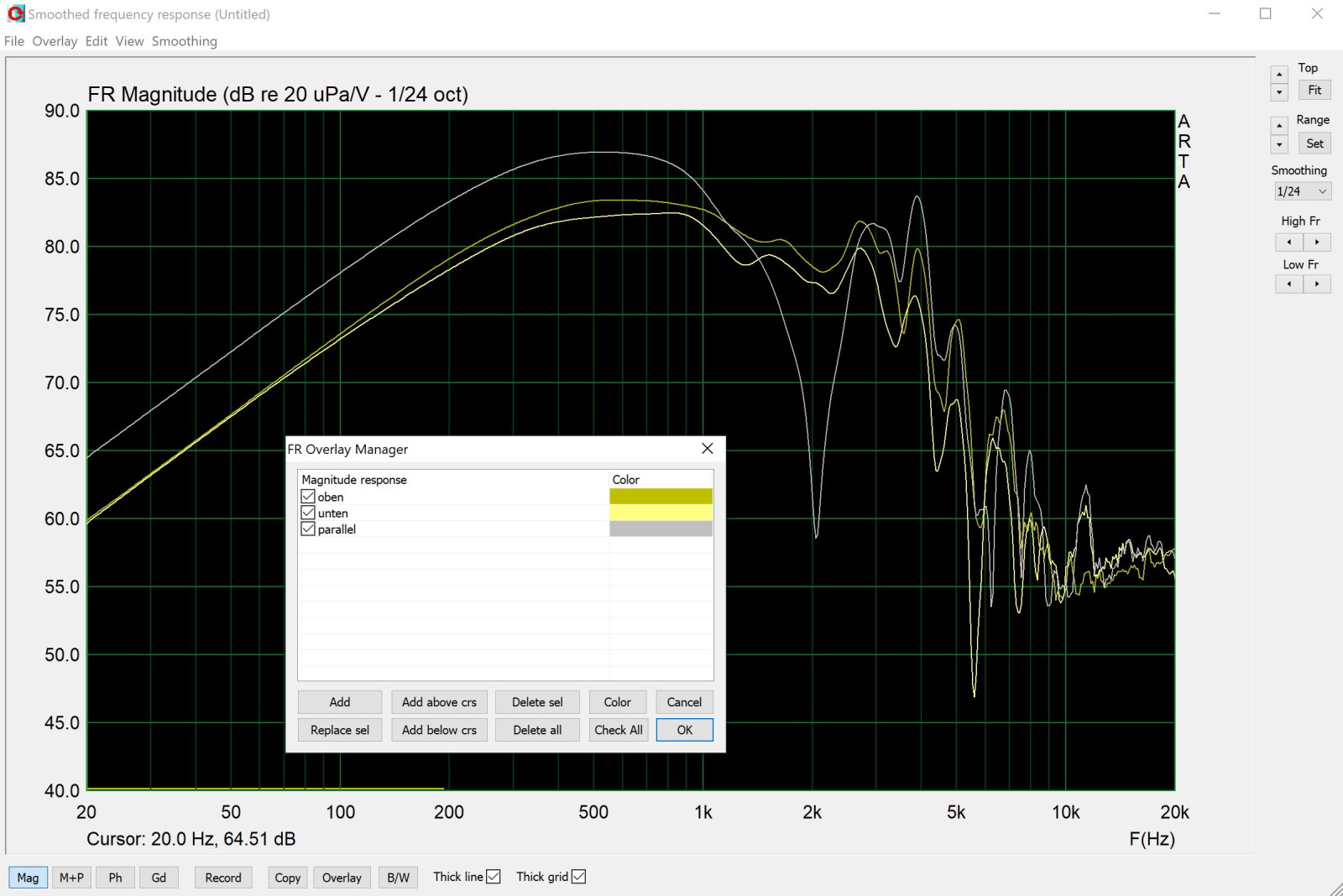Click the Top up arrow stepper
Viewport: 1343px width, 896px height.
[x=1279, y=74]
